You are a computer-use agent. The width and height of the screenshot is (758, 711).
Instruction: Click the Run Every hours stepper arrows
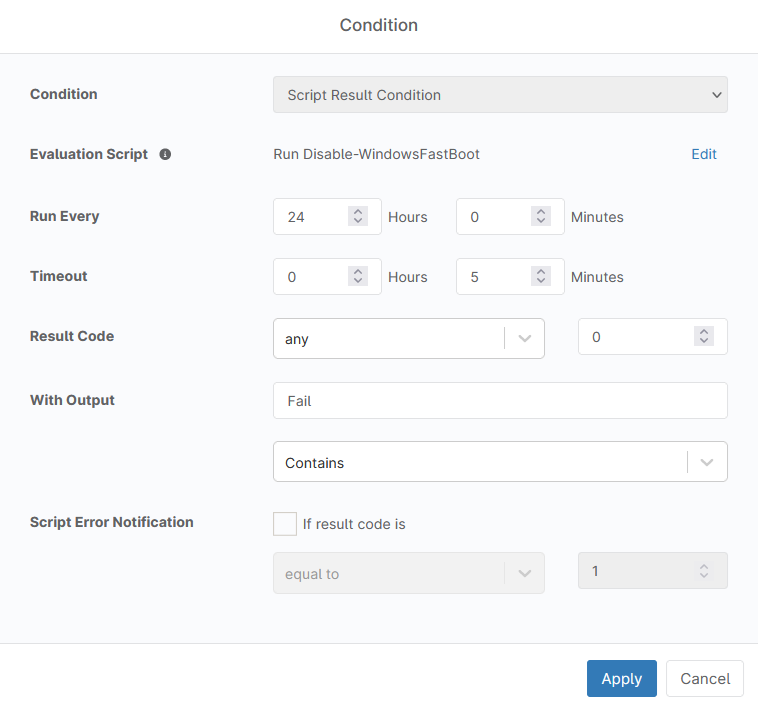click(357, 216)
